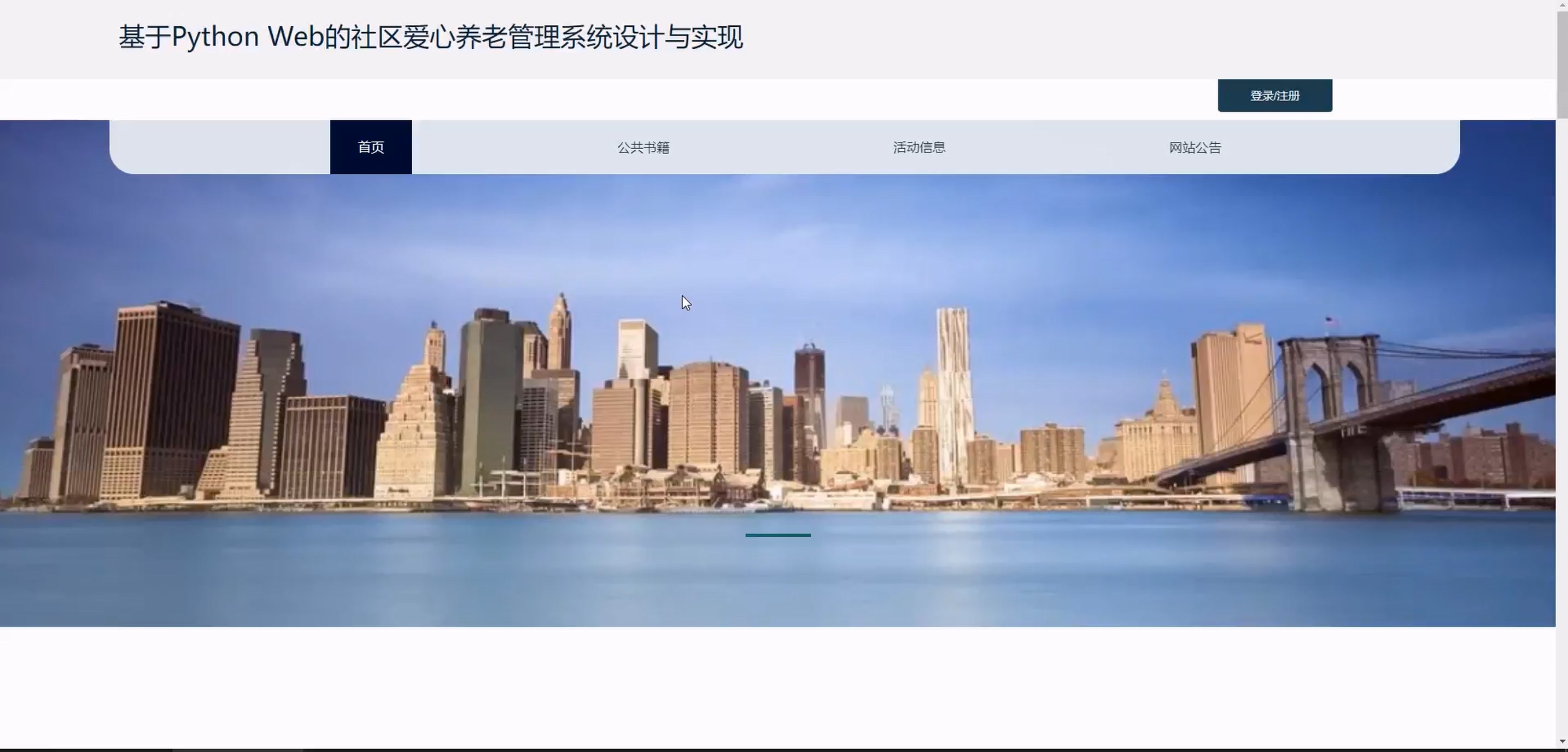Select the 首页 navigation tab

(371, 147)
